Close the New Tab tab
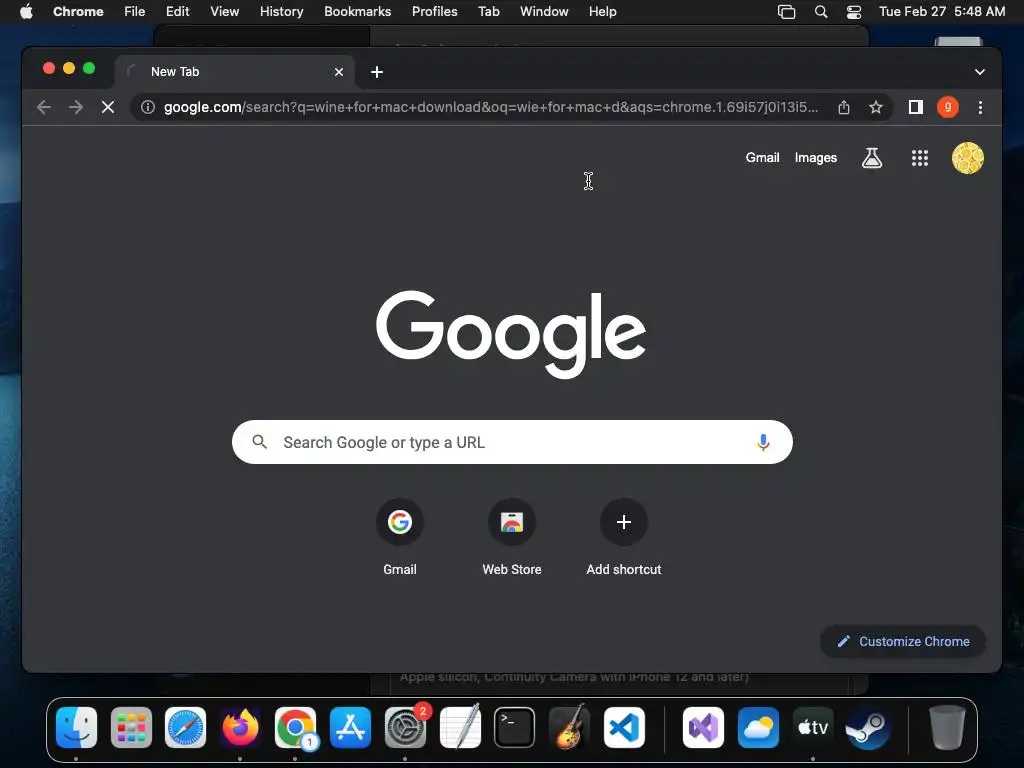Viewport: 1024px width, 768px height. click(339, 72)
